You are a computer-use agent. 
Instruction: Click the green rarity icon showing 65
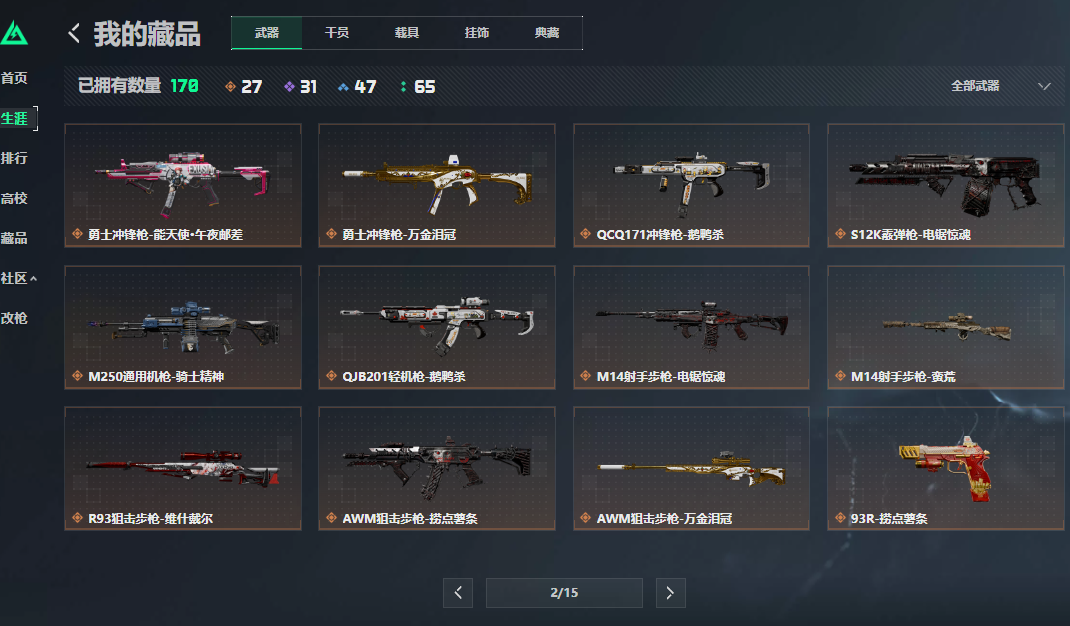[x=403, y=87]
